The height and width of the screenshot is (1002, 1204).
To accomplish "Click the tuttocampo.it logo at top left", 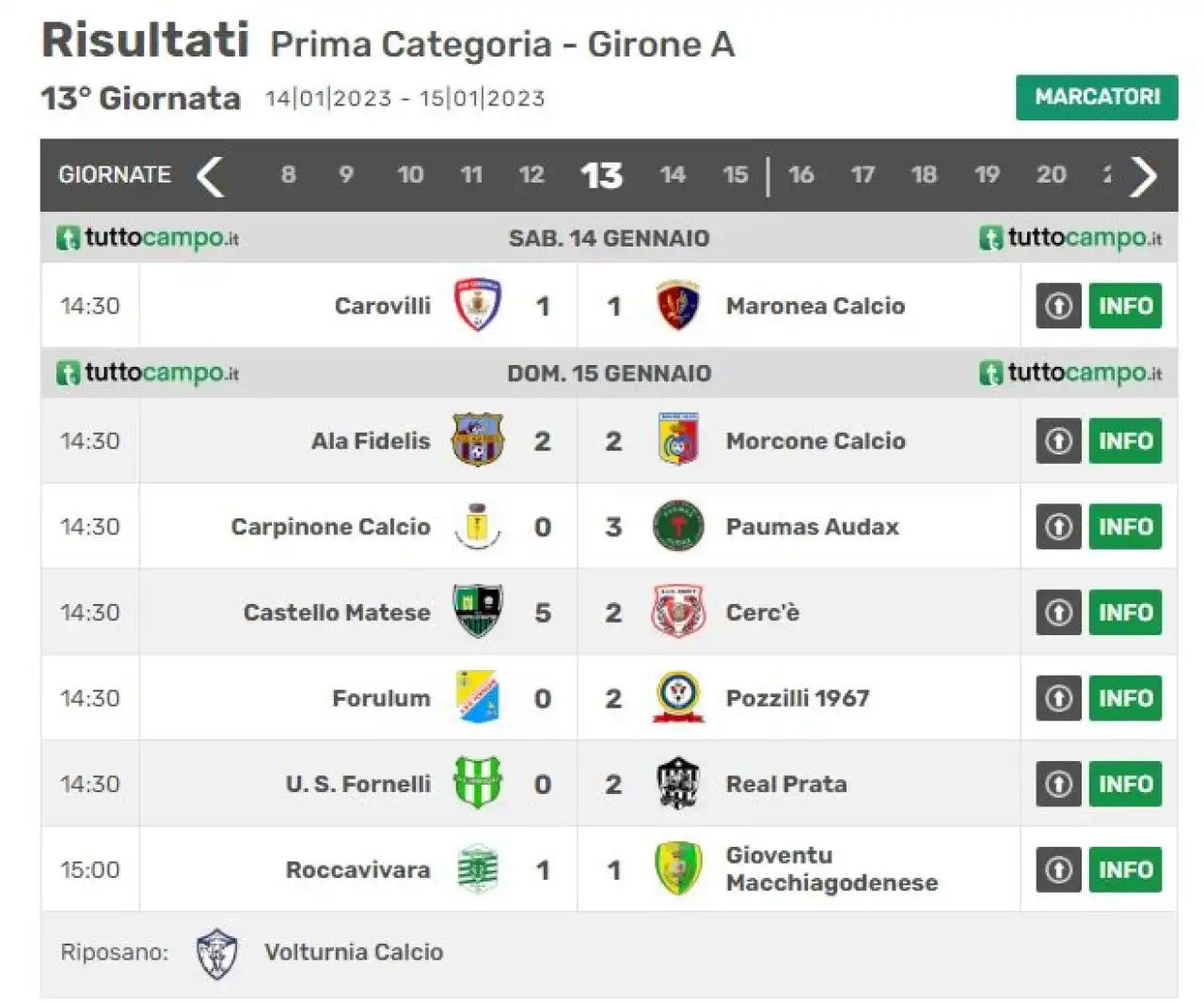I will [x=148, y=238].
